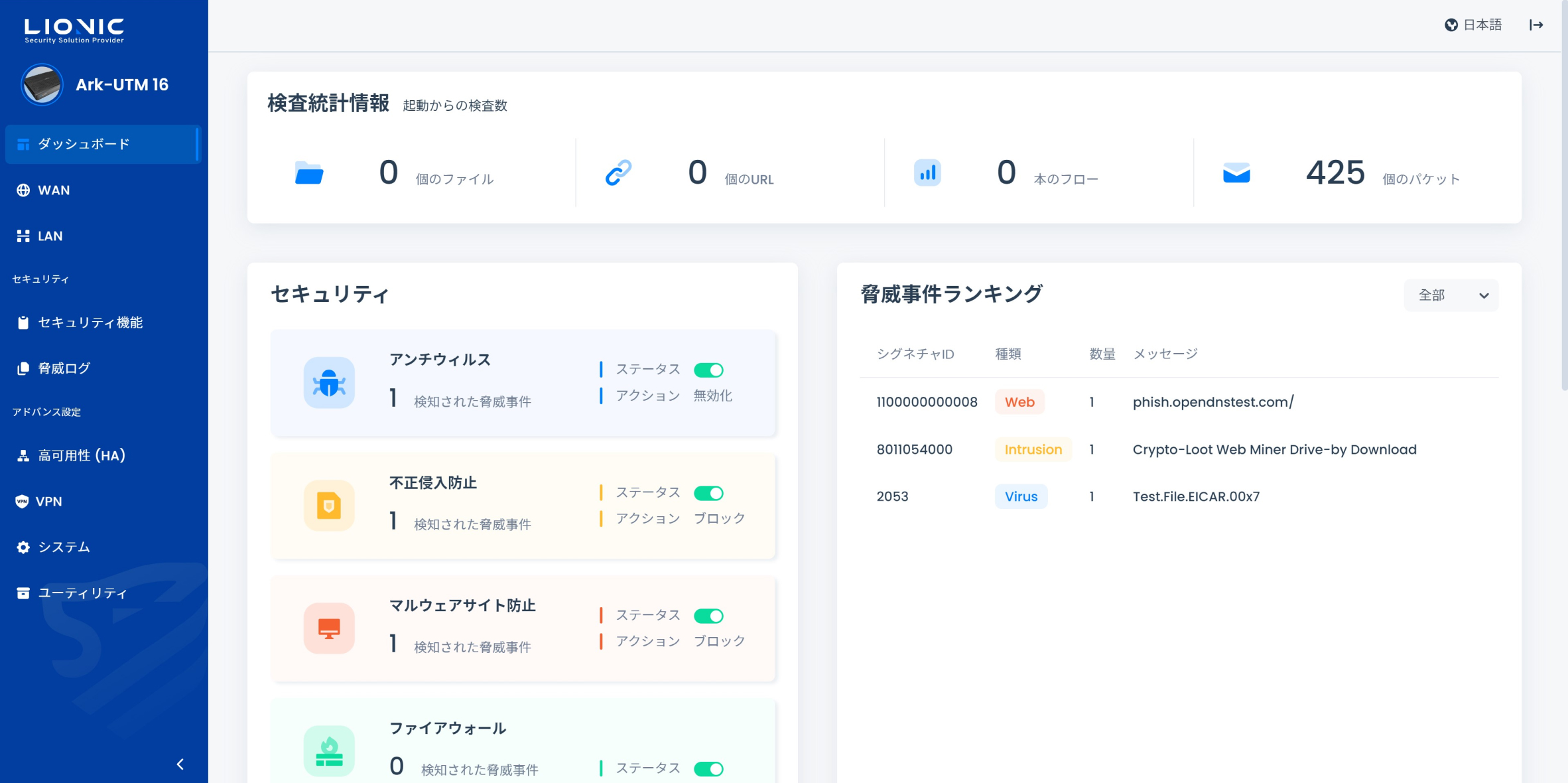This screenshot has height=783, width=1568.
Task: Collapse the sidebar with chevron arrow
Action: point(180,764)
